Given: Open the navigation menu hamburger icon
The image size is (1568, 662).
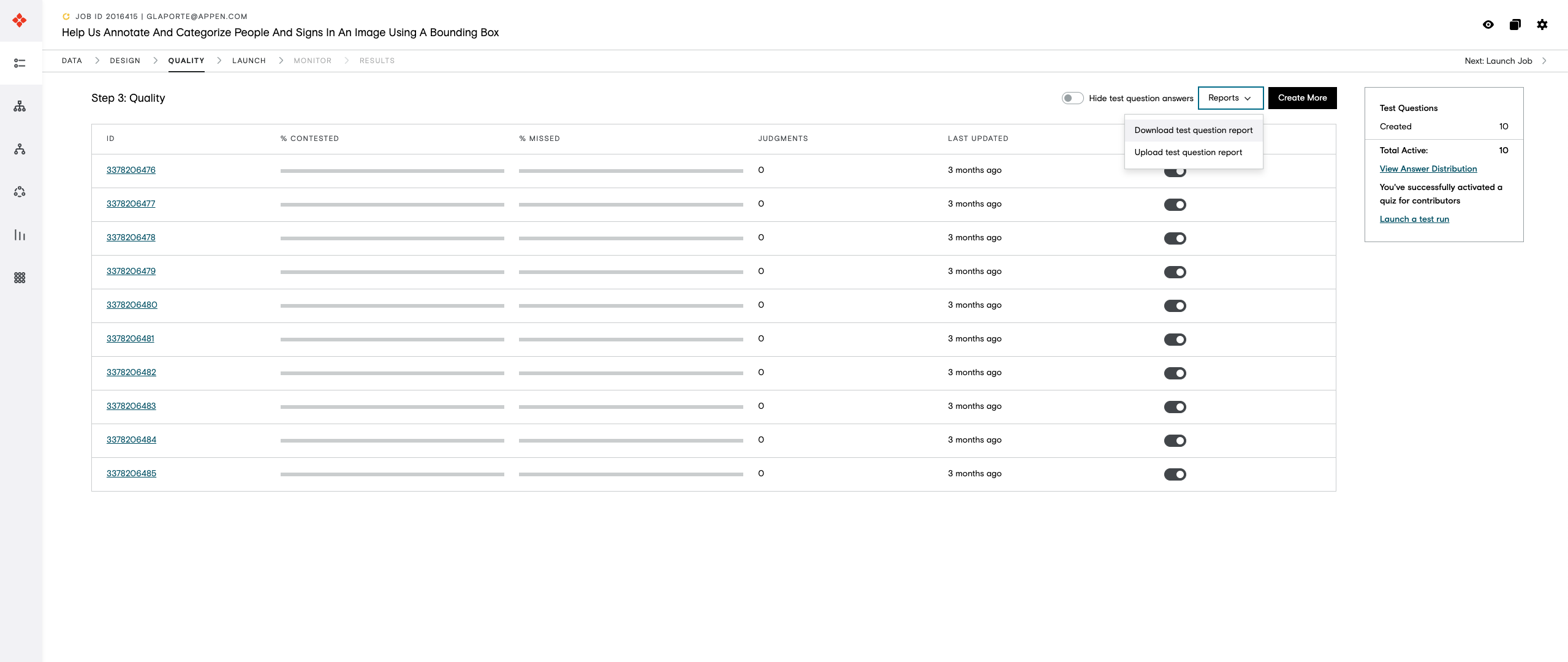Looking at the screenshot, I should [19, 63].
